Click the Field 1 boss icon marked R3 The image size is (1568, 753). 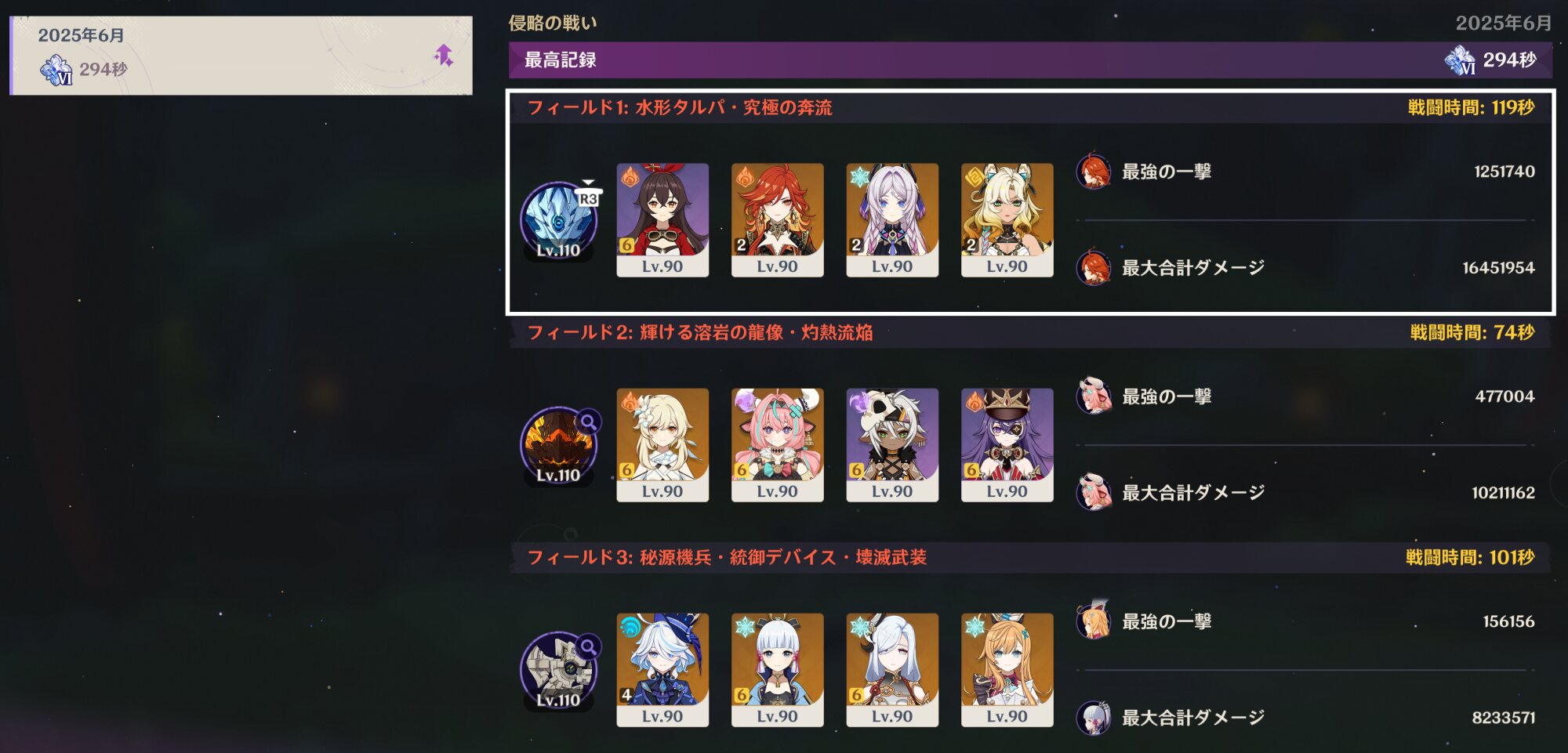click(x=559, y=221)
